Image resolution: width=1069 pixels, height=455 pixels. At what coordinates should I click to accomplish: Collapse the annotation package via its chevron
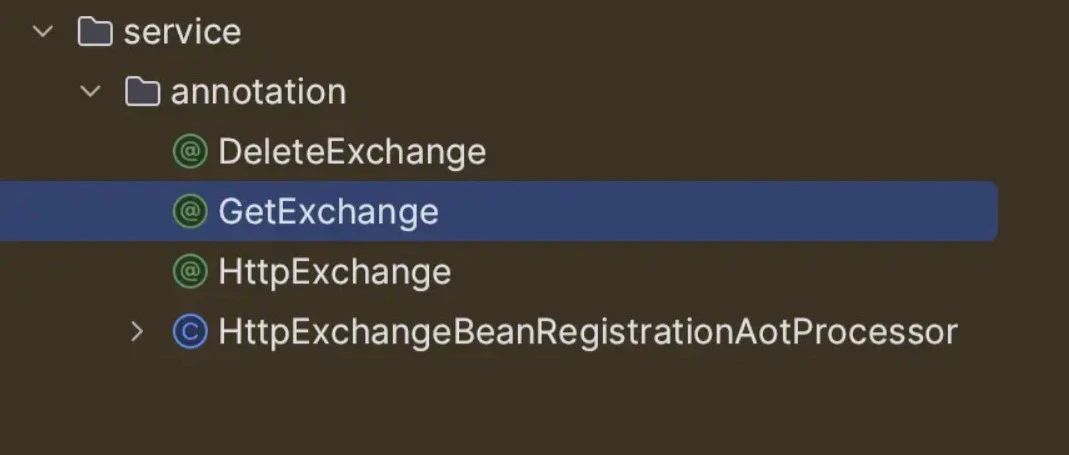tap(90, 91)
